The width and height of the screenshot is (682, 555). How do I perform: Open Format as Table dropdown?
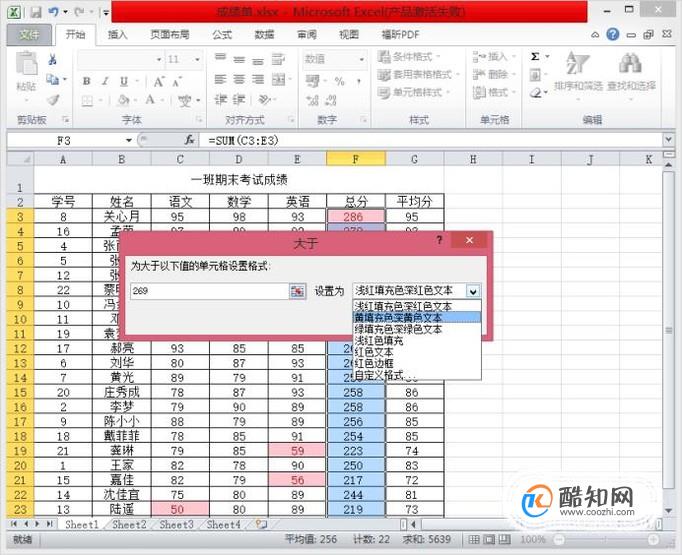tap(418, 75)
